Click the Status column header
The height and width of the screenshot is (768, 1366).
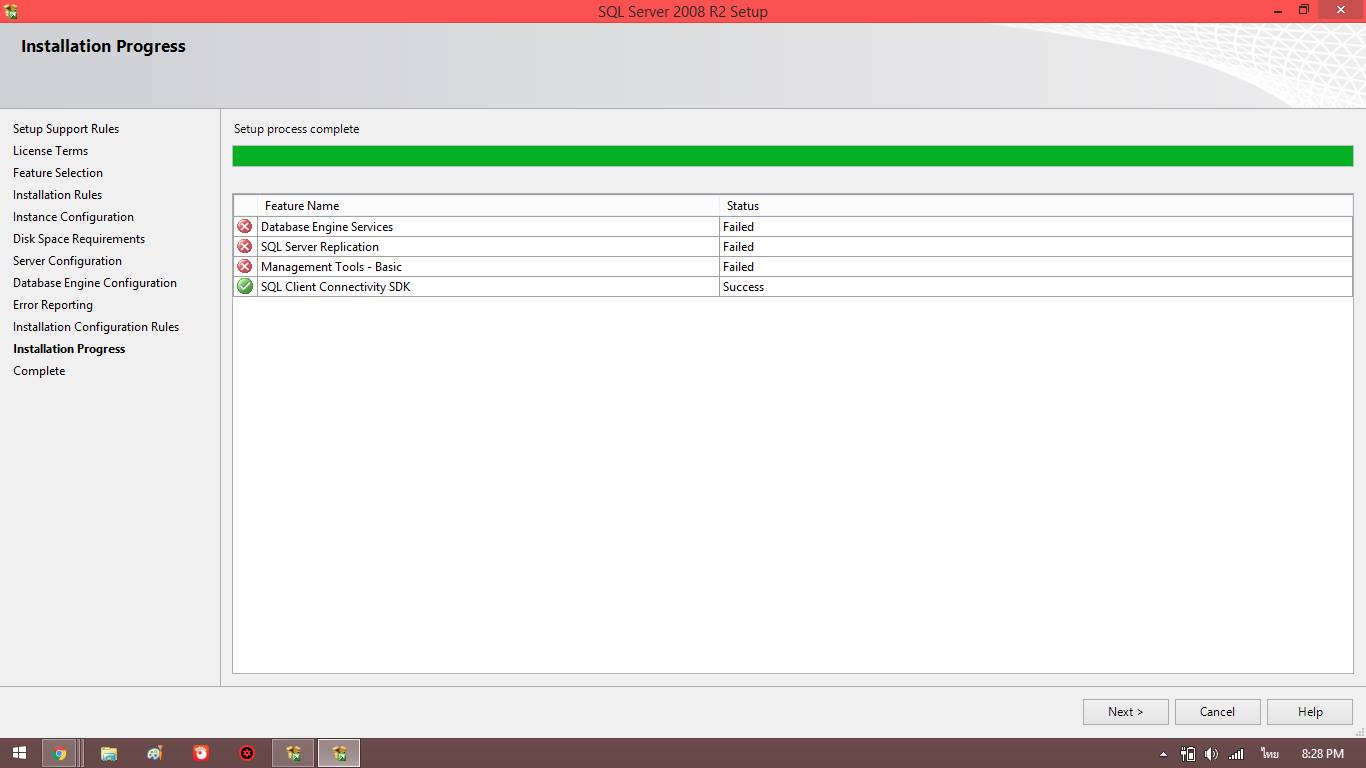point(1036,206)
